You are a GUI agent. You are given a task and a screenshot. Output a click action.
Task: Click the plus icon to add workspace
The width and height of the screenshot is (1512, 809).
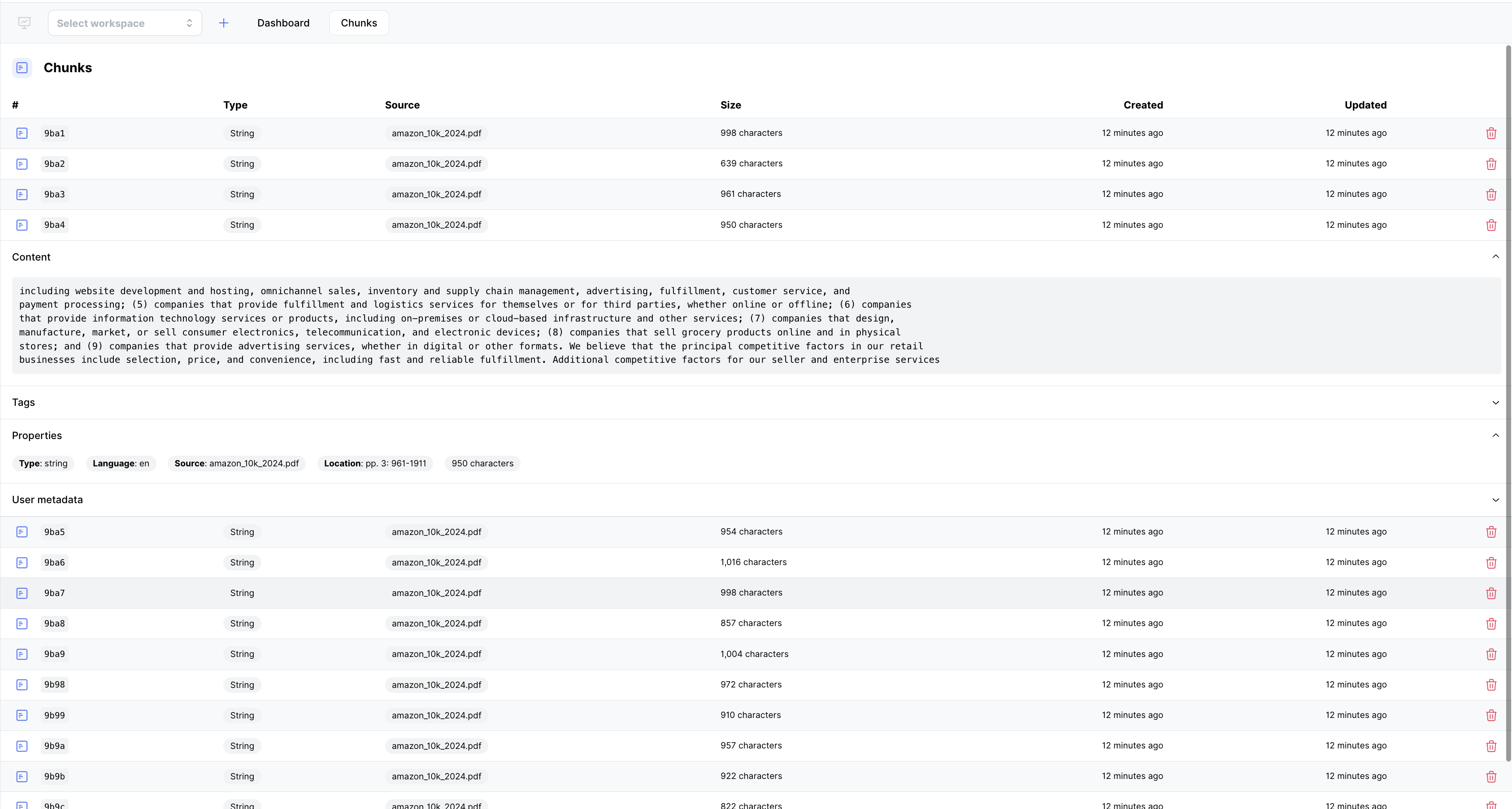pyautogui.click(x=224, y=23)
